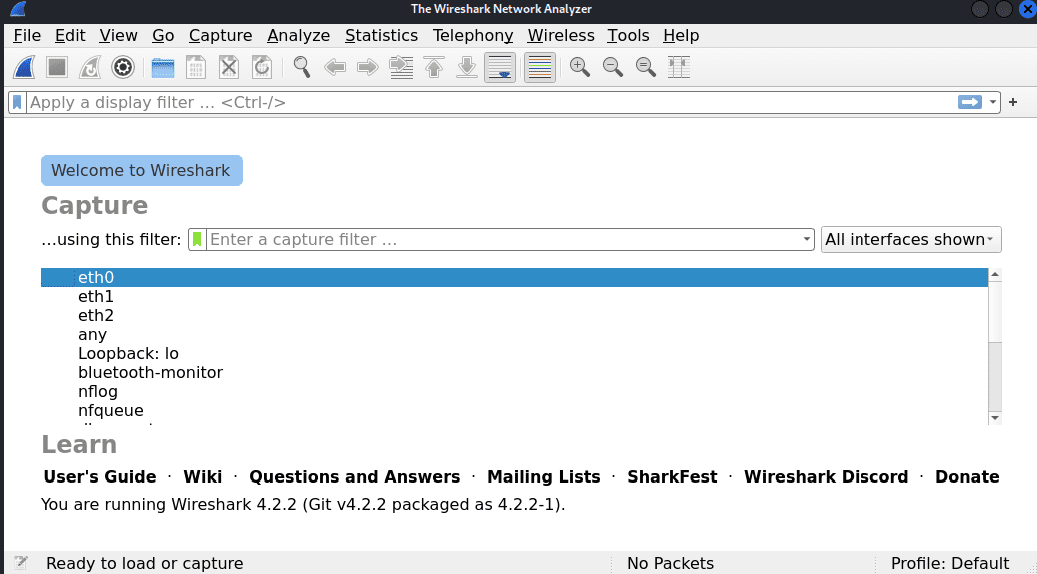Open the Tools menu
This screenshot has width=1037, height=574.
click(628, 36)
